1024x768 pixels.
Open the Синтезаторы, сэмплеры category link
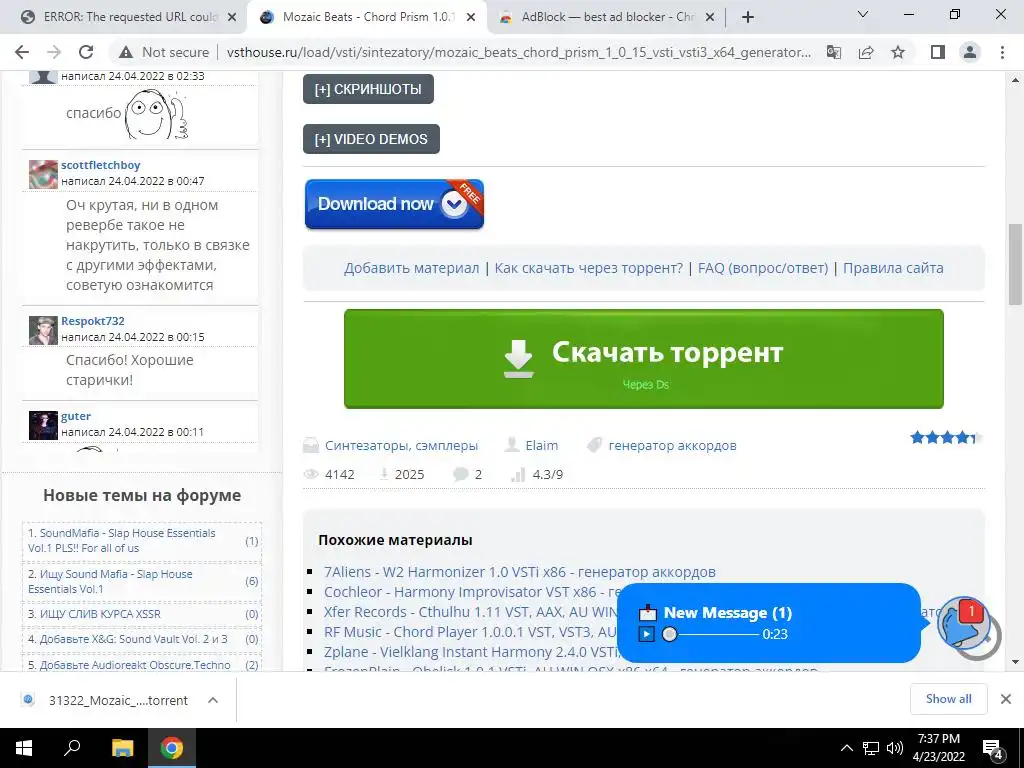402,445
